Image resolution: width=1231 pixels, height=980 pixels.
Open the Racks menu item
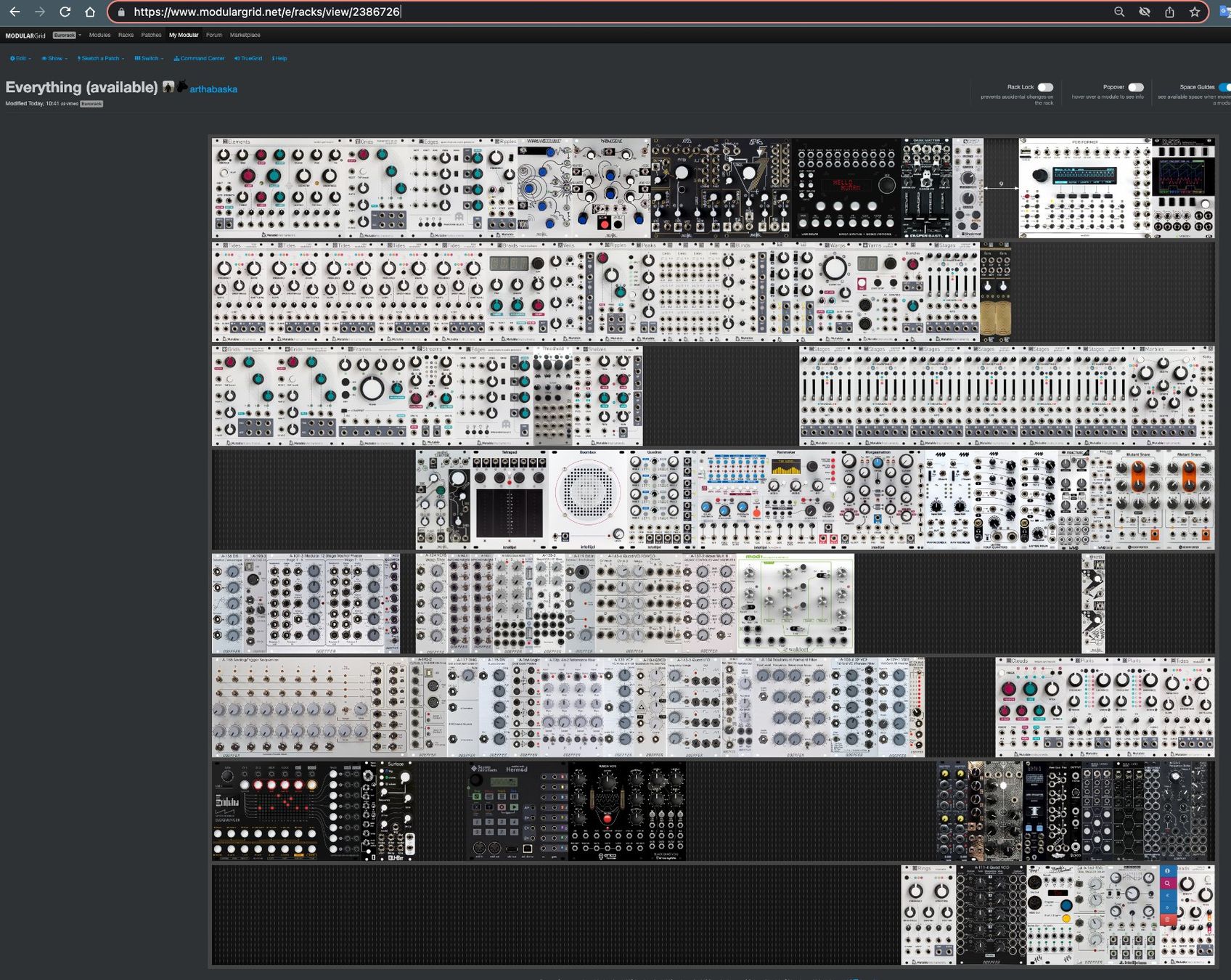click(x=126, y=35)
